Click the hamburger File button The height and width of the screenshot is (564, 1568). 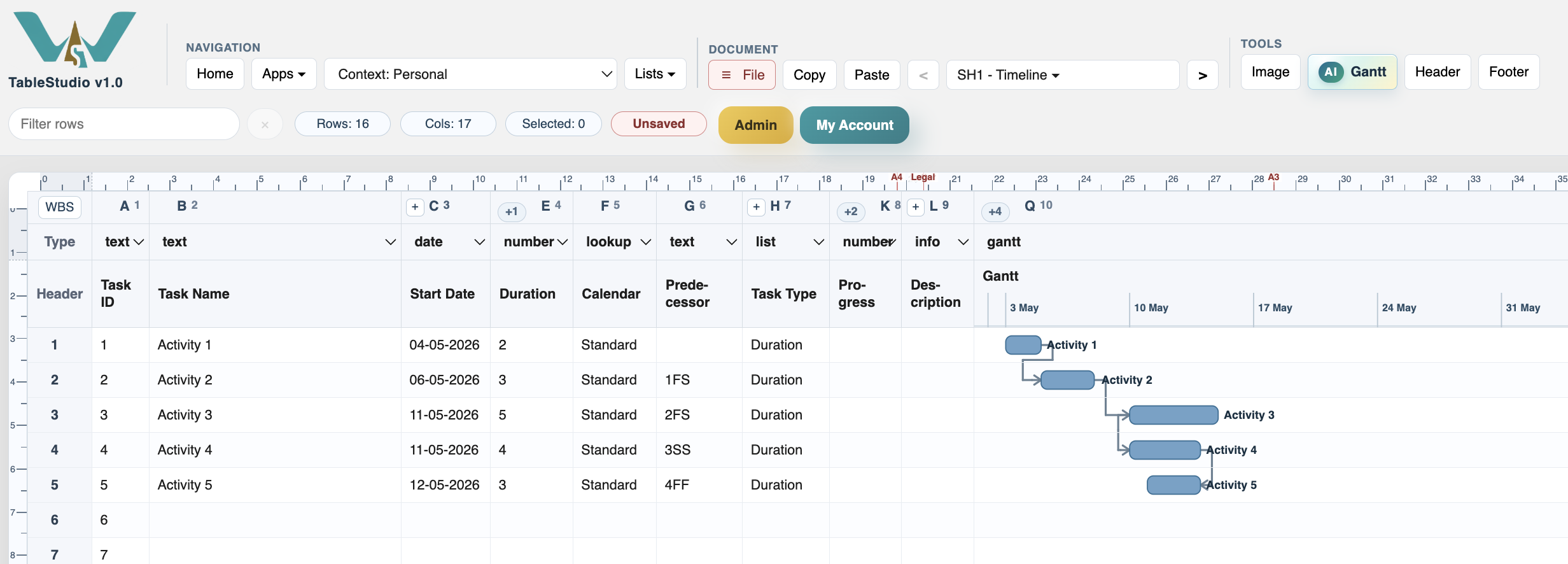point(742,75)
